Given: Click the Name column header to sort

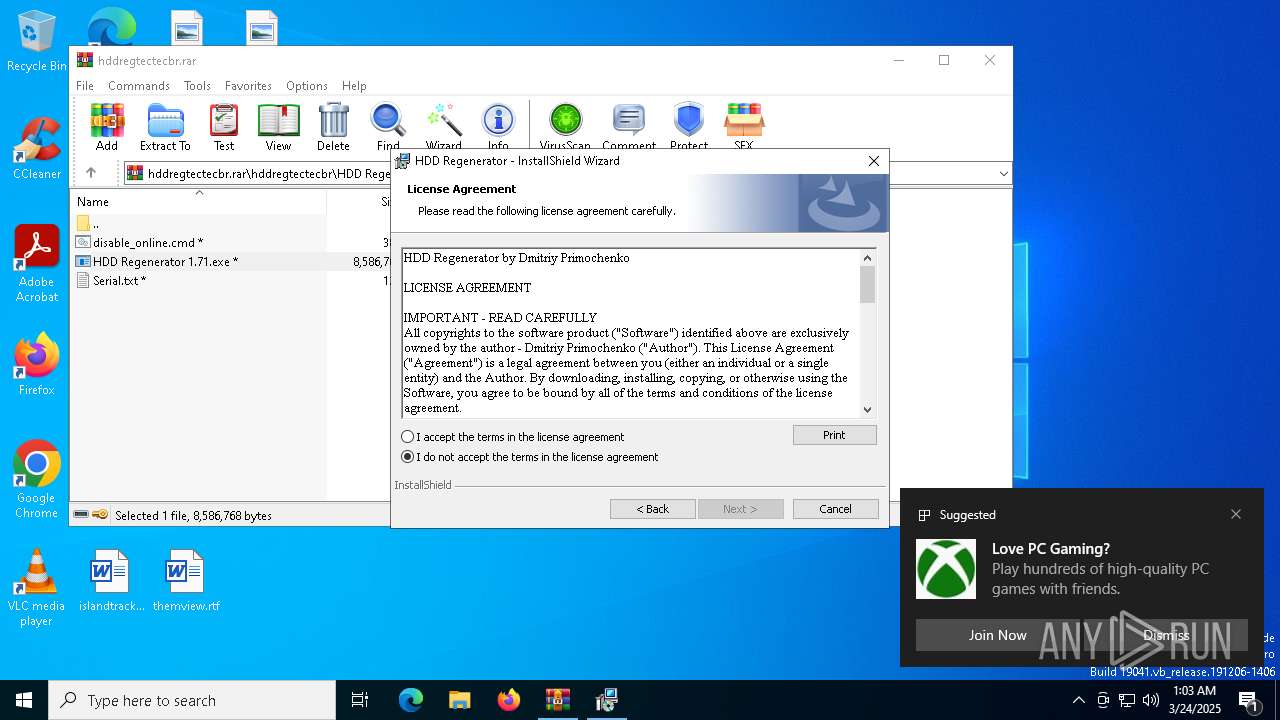Looking at the screenshot, I should point(200,202).
